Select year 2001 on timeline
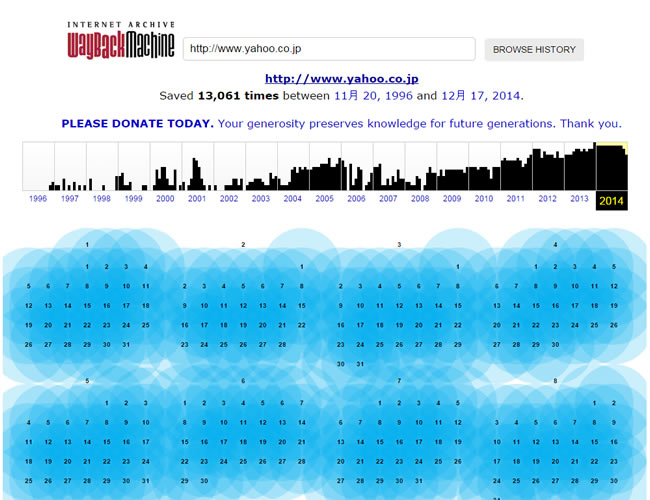This screenshot has width=650, height=500. (197, 199)
